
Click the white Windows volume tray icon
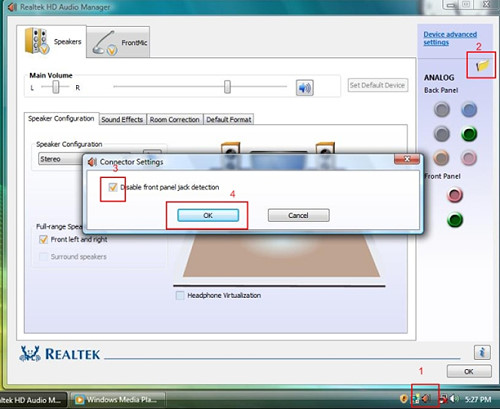tap(454, 399)
